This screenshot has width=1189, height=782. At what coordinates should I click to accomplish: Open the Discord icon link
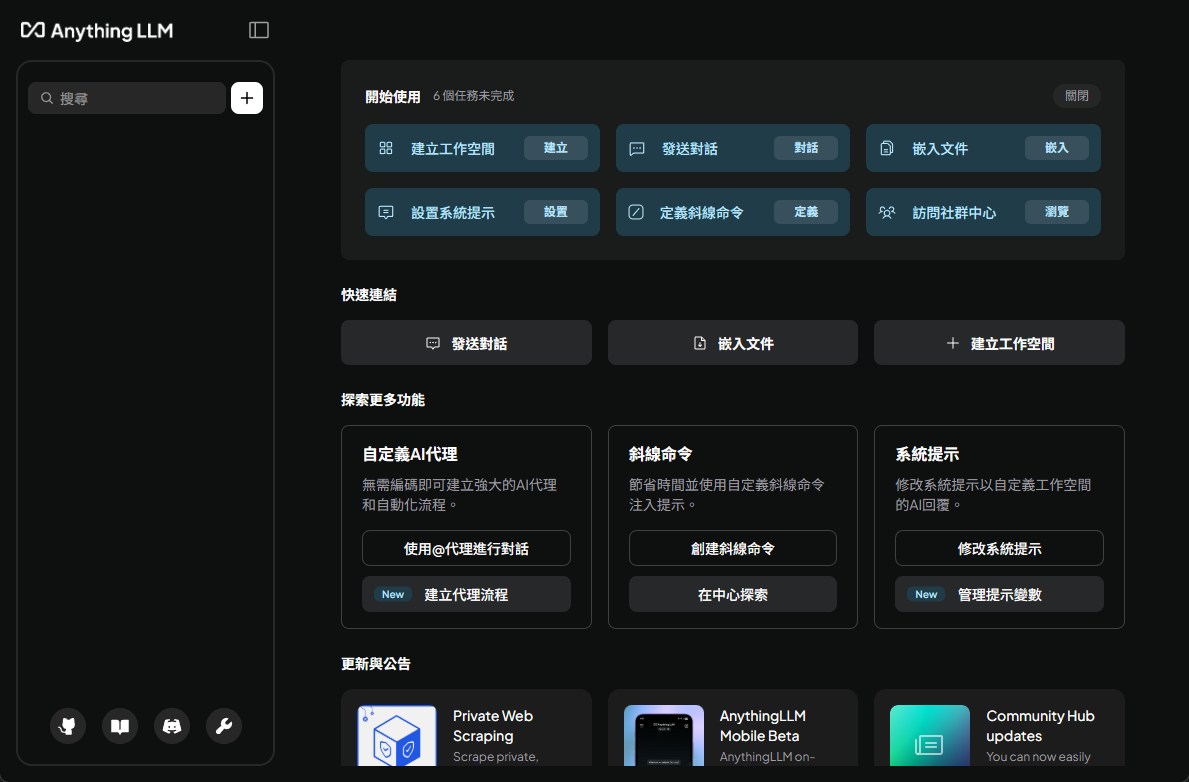coord(172,726)
